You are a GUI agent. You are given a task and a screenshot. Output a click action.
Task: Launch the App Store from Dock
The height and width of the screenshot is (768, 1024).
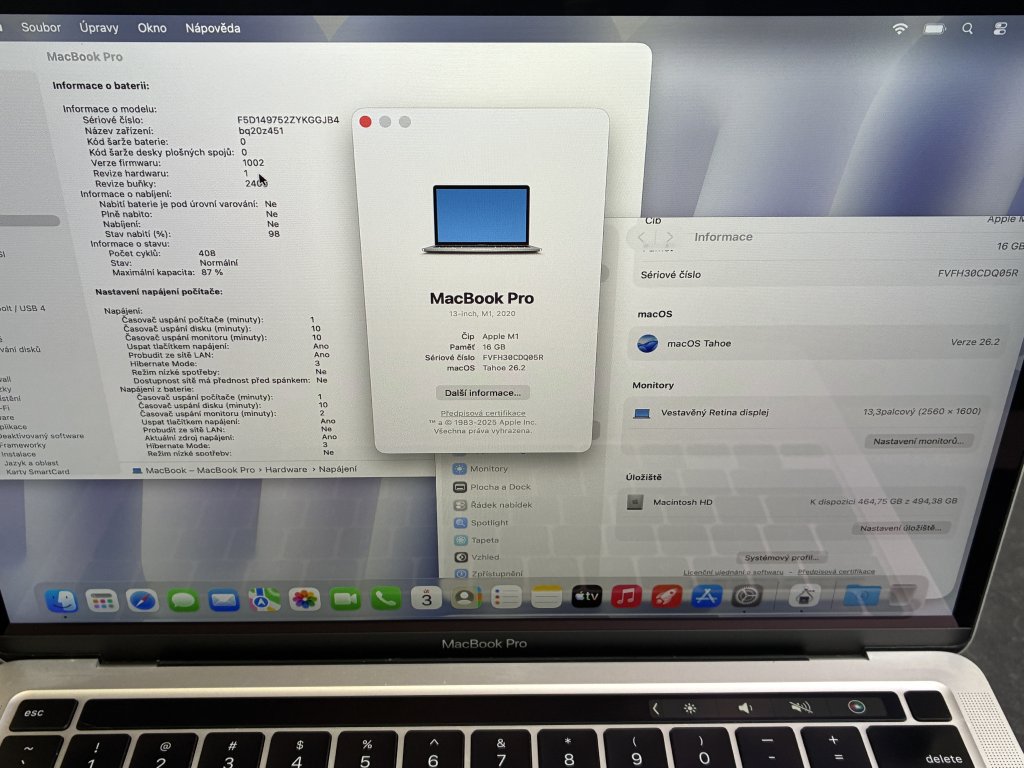coord(707,597)
